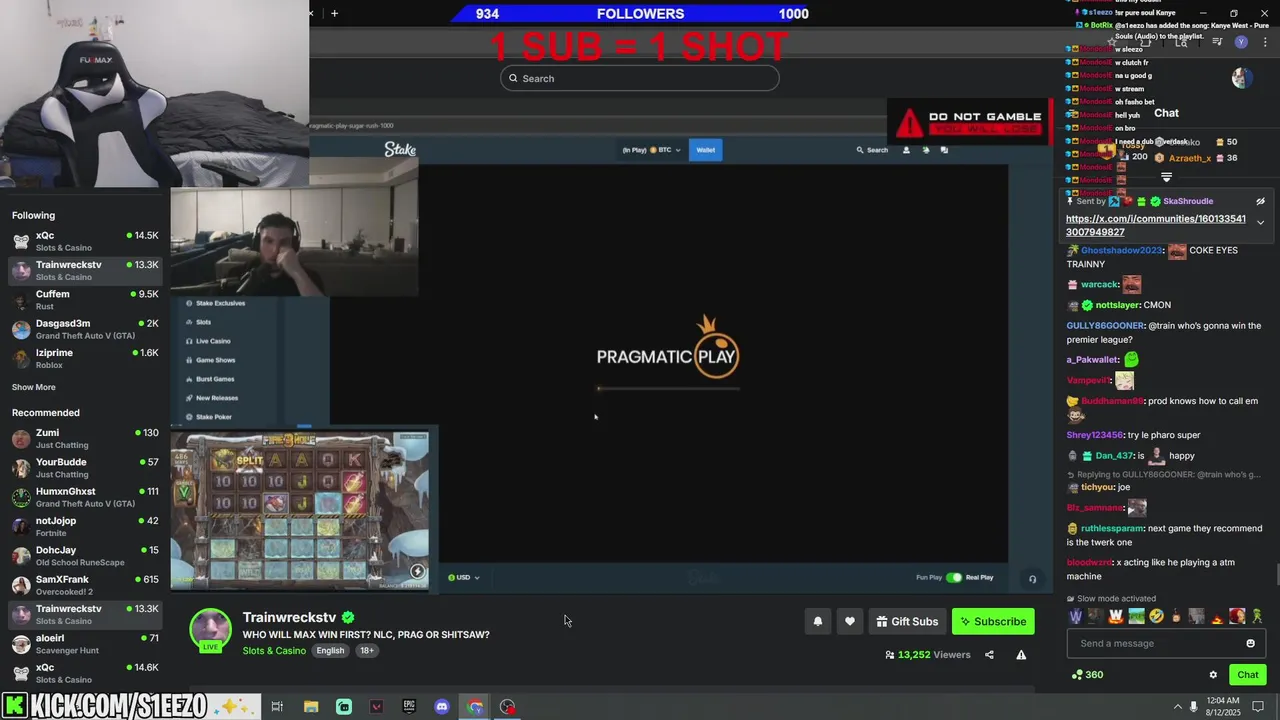Open YourBudde recommended channel
This screenshot has width=1280, height=720.
[x=84, y=468]
